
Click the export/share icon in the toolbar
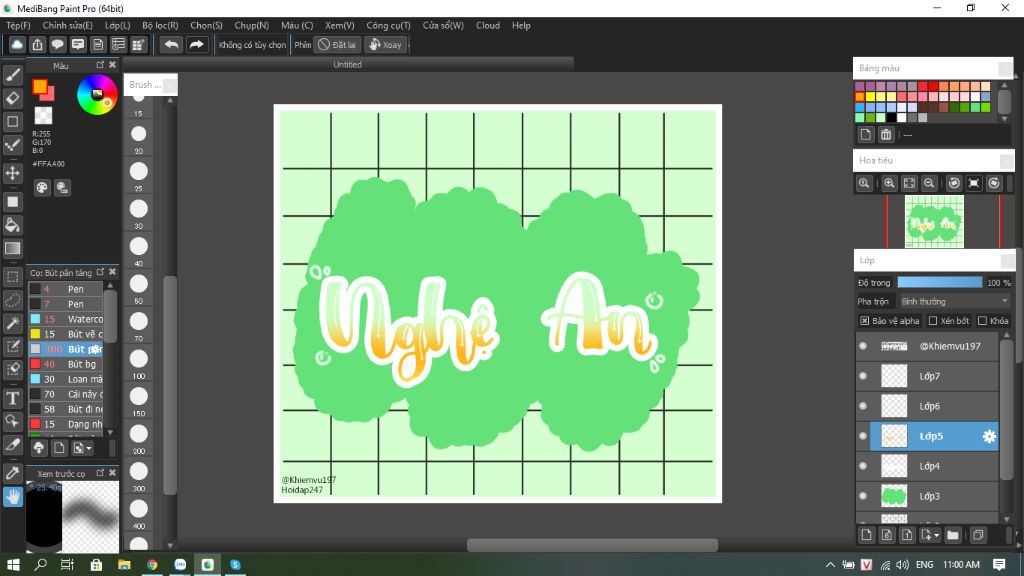point(37,44)
